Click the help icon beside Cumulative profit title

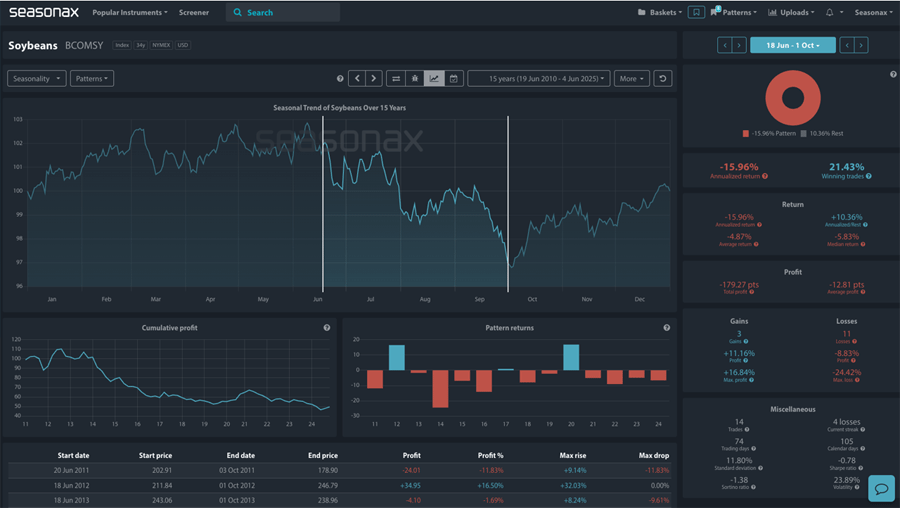(327, 328)
